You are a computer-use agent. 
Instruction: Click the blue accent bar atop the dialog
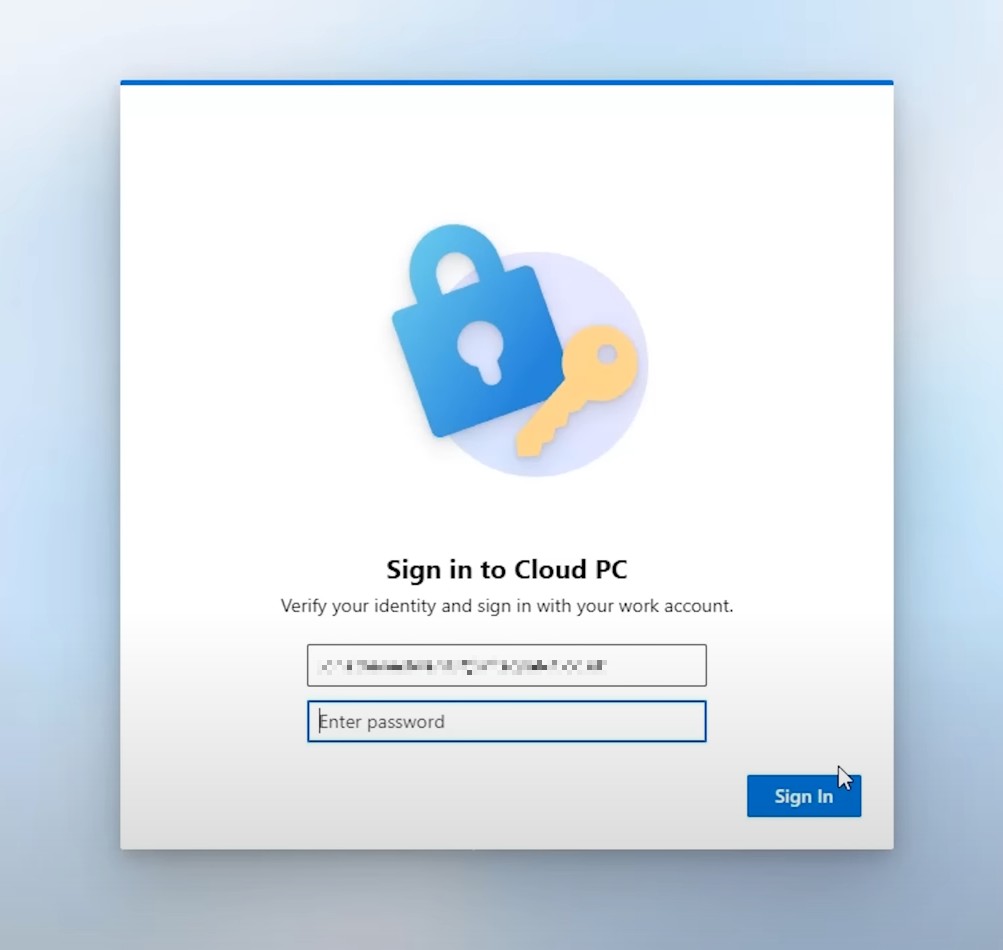pyautogui.click(x=507, y=83)
